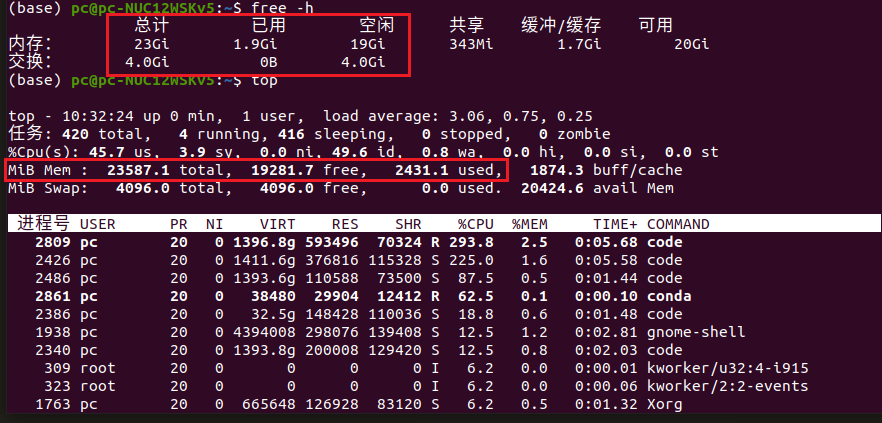This screenshot has width=882, height=423.
Task: Click the 593496 RES value
Action: pos(332,242)
